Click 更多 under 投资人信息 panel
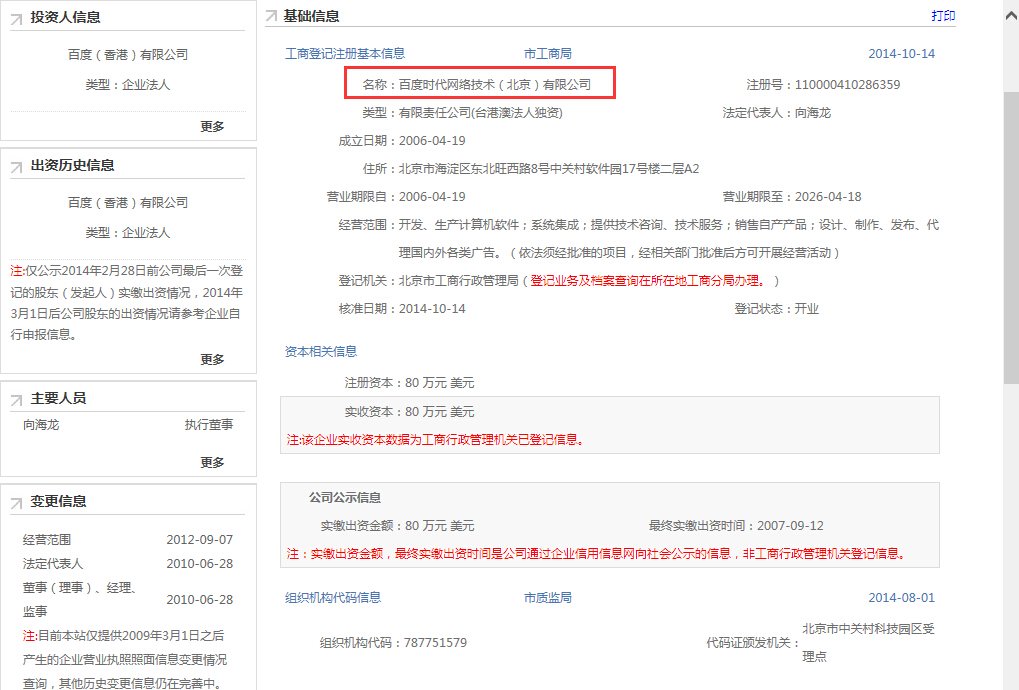Viewport: 1019px width, 690px height. 212,126
